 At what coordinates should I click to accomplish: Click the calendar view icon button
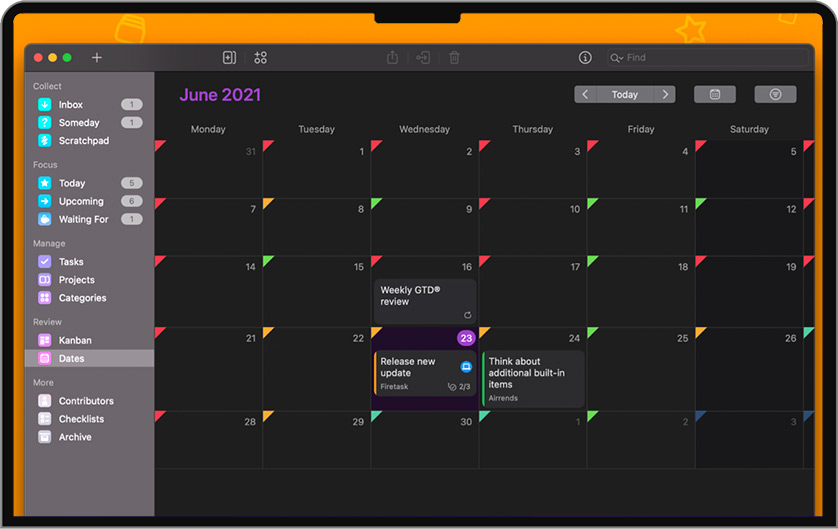pyautogui.click(x=715, y=94)
